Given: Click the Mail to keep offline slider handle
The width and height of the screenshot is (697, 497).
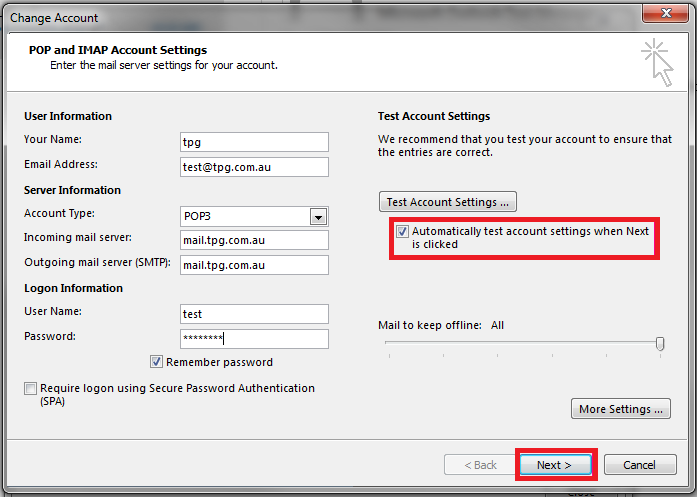Looking at the screenshot, I should click(660, 344).
